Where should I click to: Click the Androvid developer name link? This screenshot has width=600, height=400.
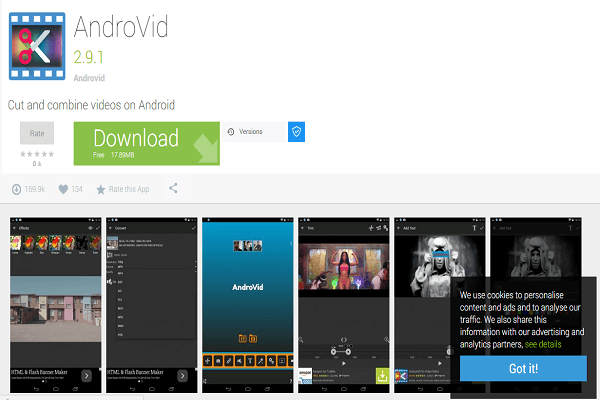(89, 78)
